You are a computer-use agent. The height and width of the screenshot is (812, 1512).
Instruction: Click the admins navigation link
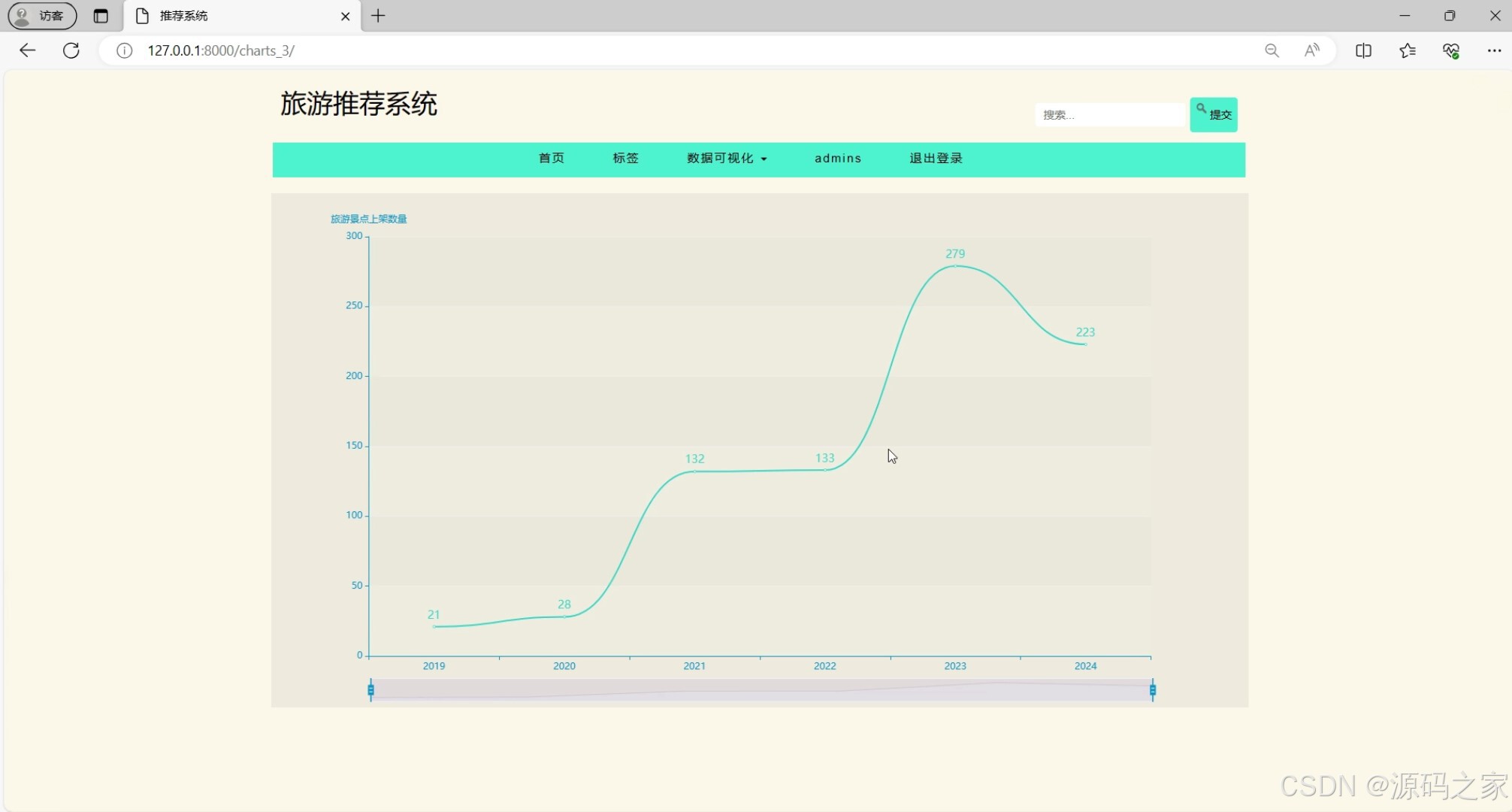pyautogui.click(x=838, y=158)
